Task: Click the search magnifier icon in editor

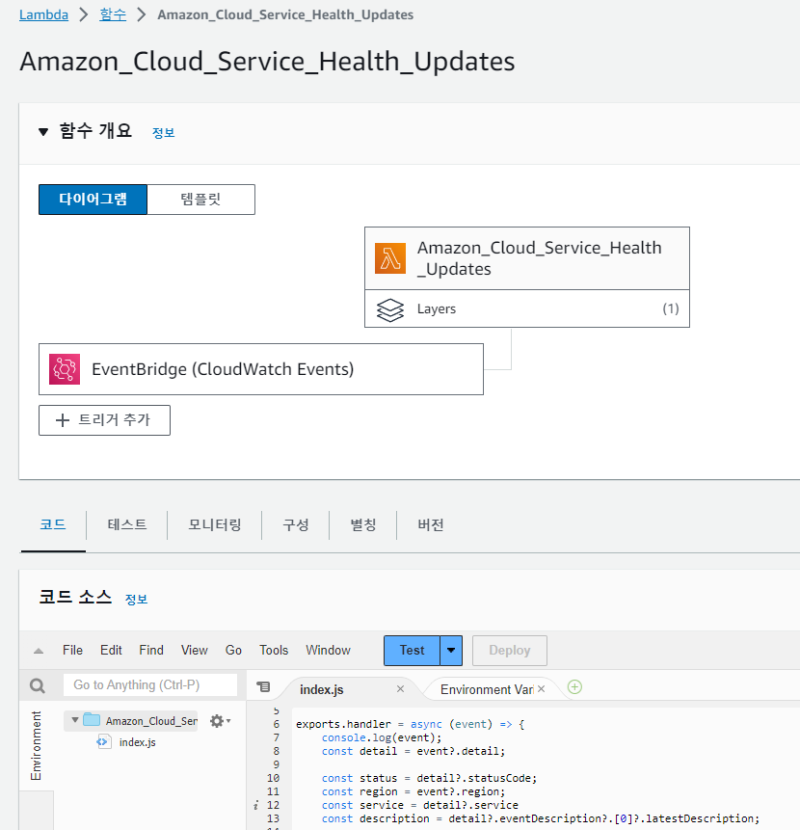Action: 38,686
